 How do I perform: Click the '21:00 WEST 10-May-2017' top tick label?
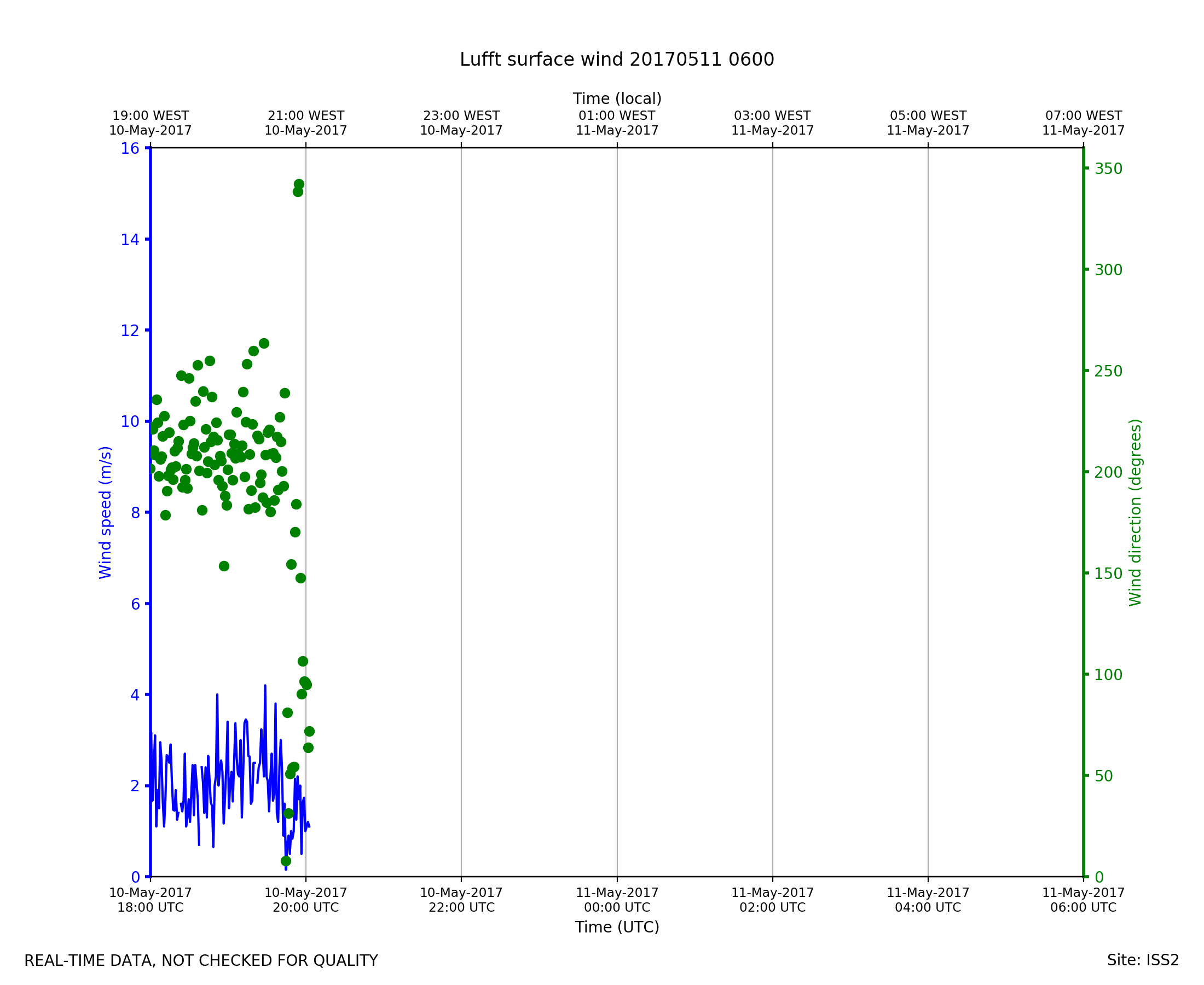click(x=305, y=123)
